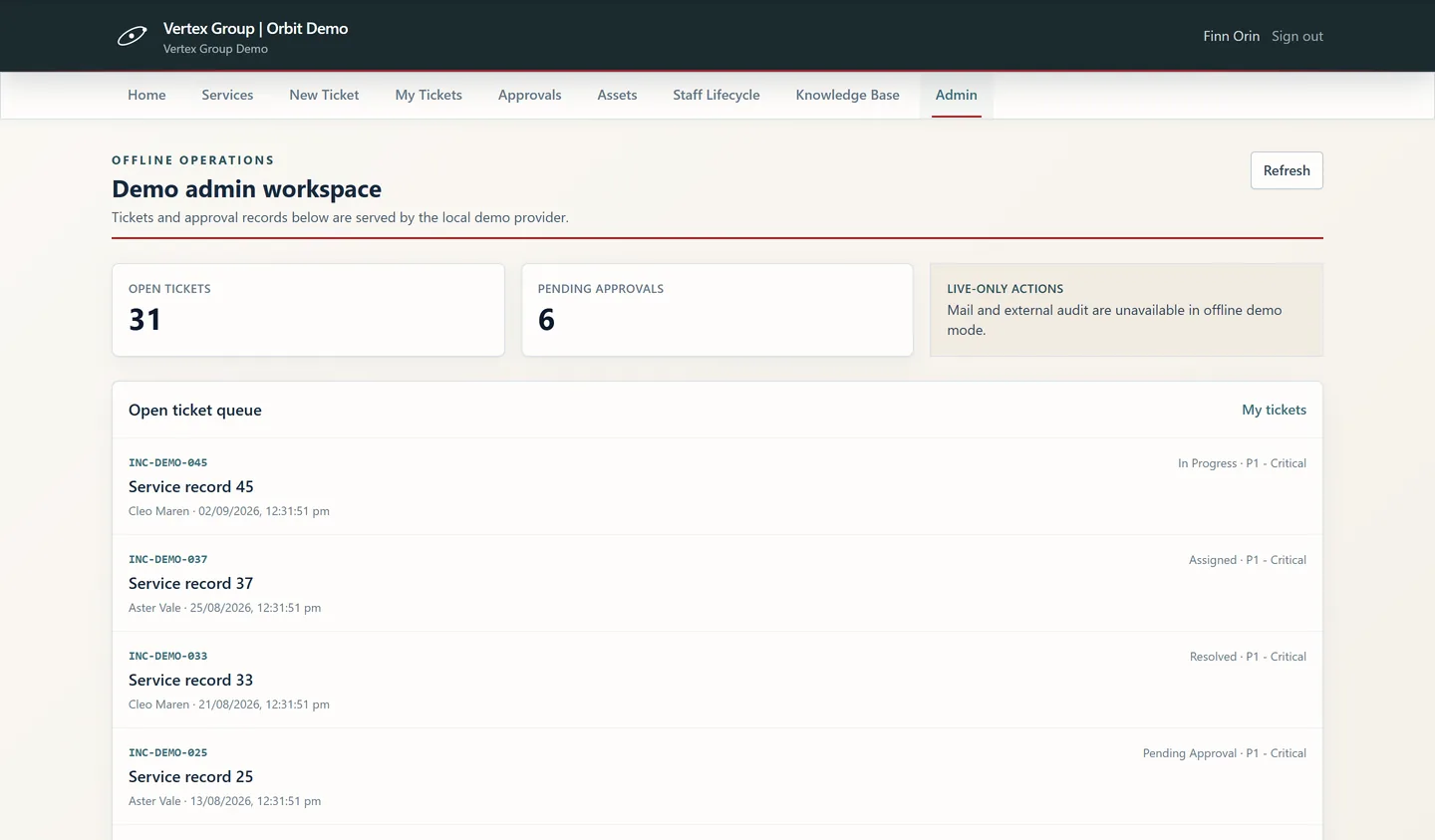Click the Vertex Group | Orbit Demo title
Screen dimensions: 1435x840
255,29
